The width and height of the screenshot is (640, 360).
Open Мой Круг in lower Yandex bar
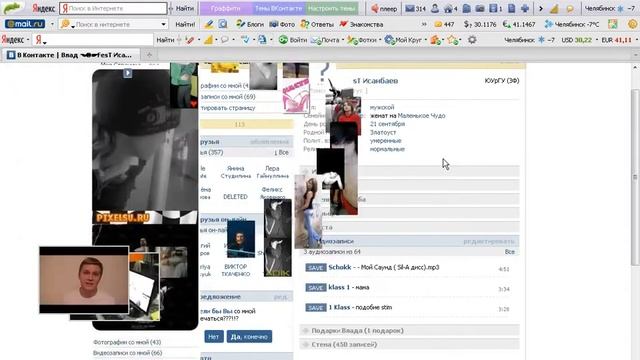[403, 40]
